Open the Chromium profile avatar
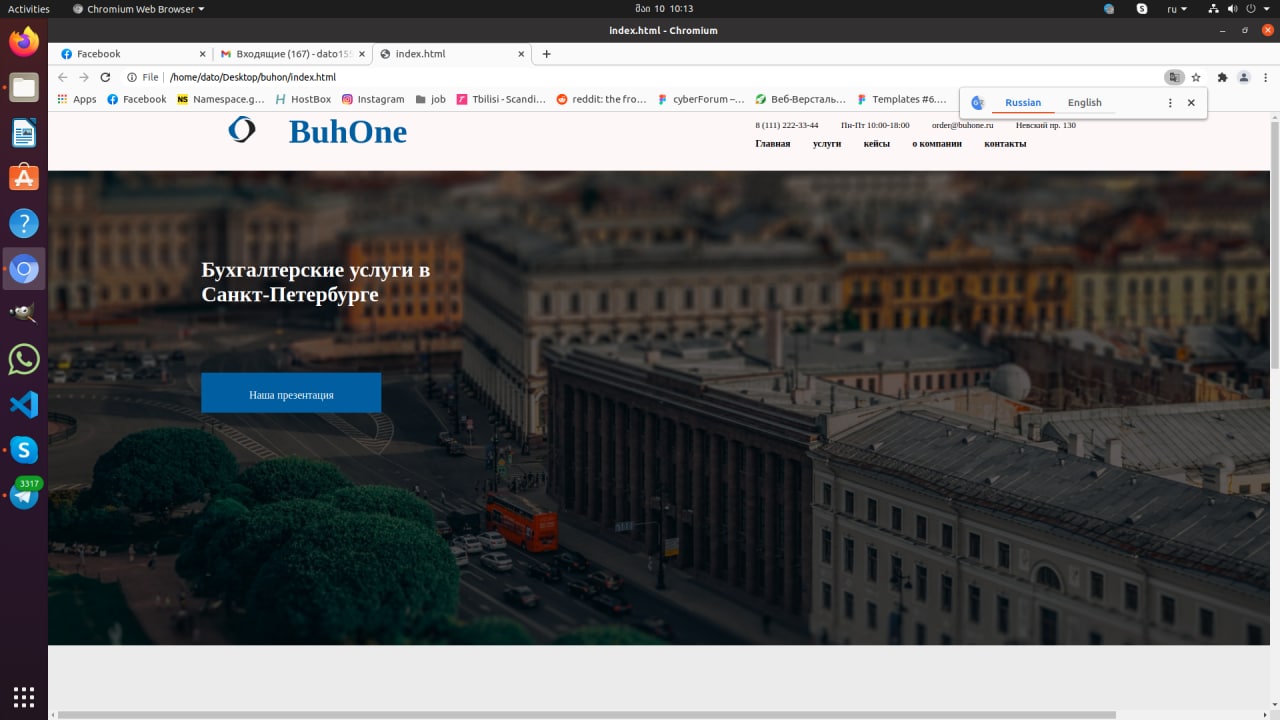1280x720 pixels. pos(1244,77)
